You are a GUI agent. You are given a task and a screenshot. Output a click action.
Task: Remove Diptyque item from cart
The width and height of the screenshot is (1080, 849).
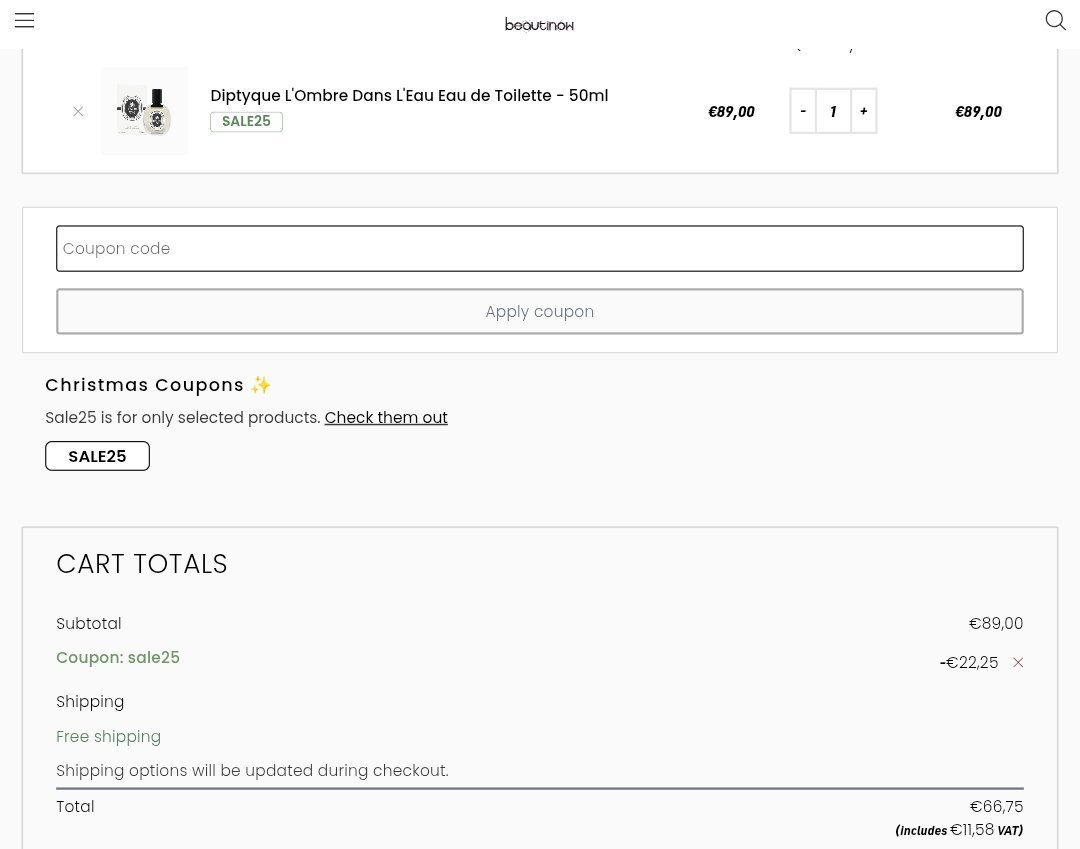coord(78,111)
